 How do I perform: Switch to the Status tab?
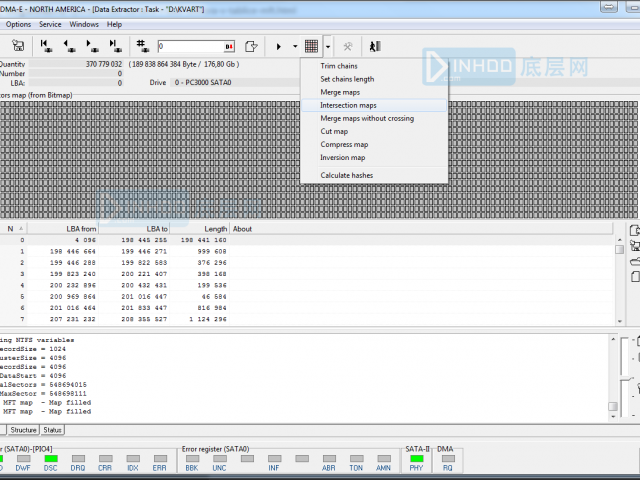coord(52,430)
